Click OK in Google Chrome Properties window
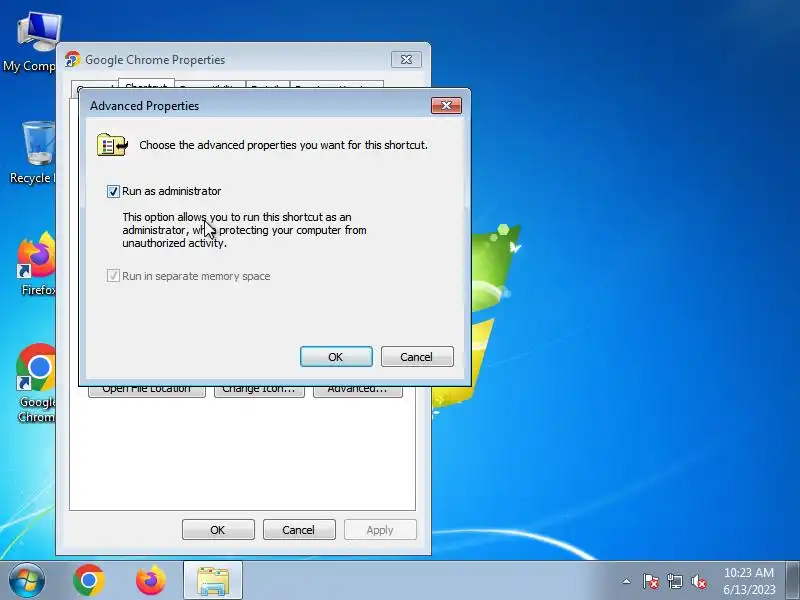 tap(218, 530)
